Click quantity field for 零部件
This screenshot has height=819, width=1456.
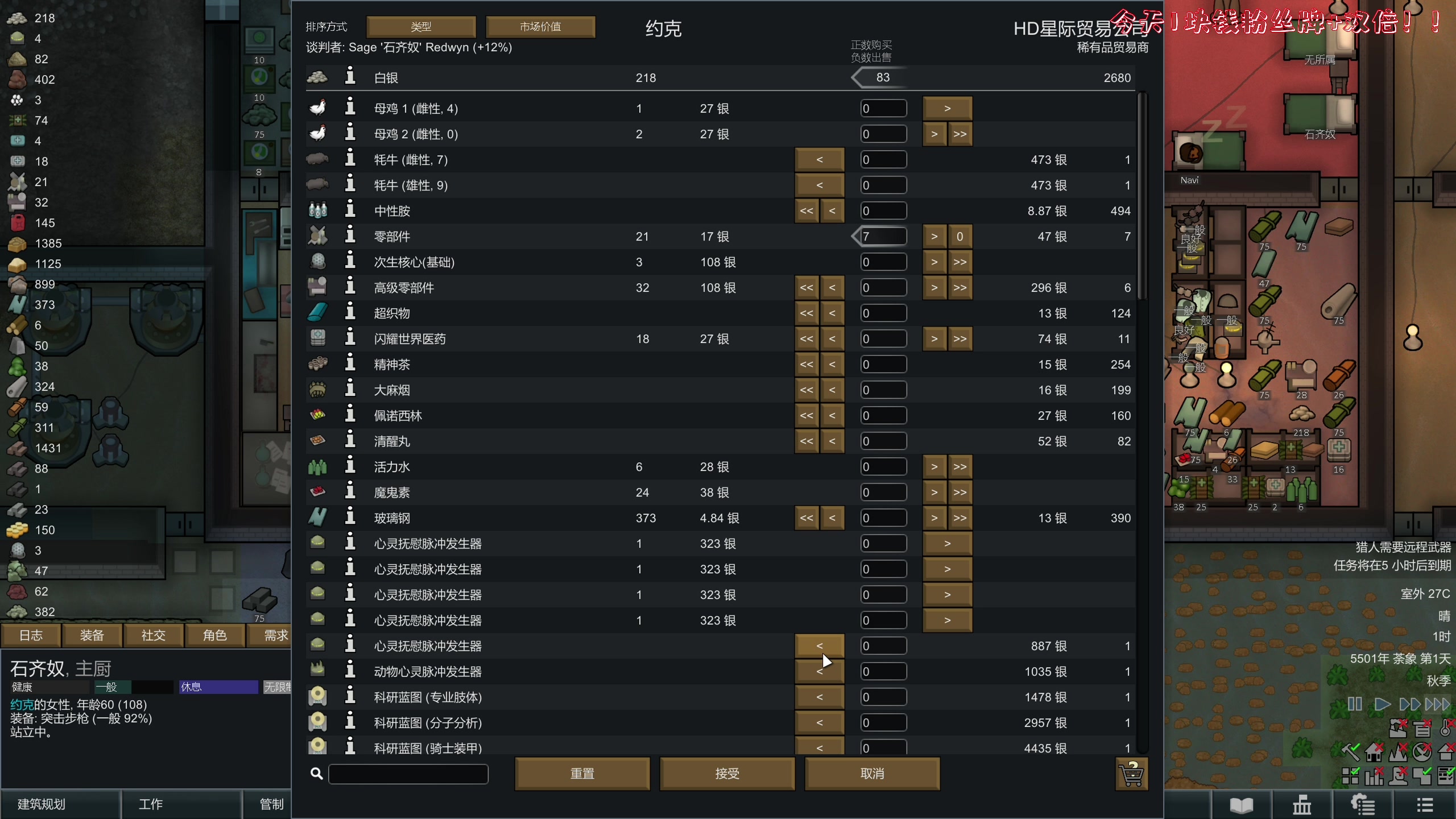[x=883, y=236]
